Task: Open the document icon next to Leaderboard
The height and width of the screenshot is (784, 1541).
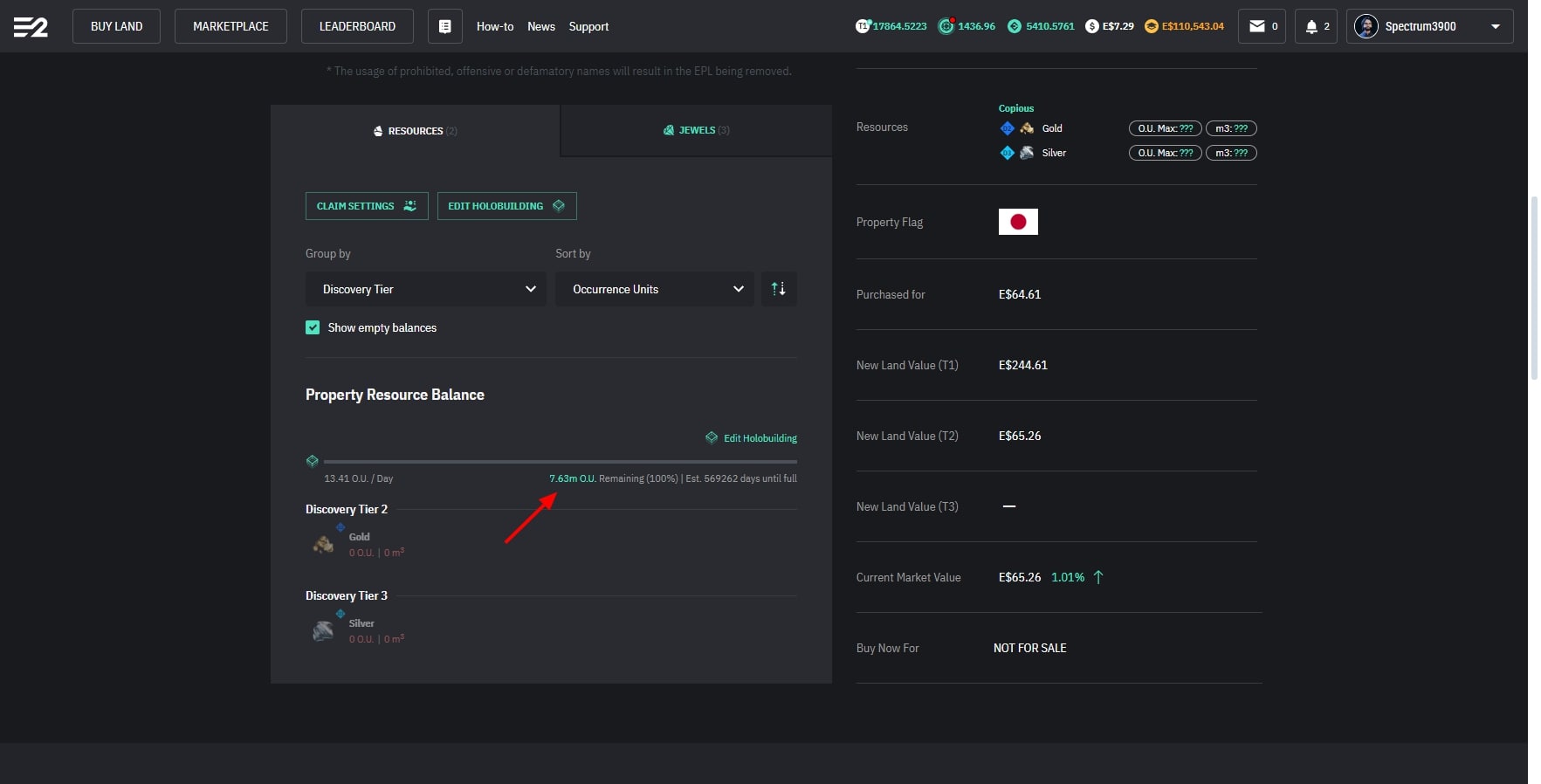Action: [444, 26]
